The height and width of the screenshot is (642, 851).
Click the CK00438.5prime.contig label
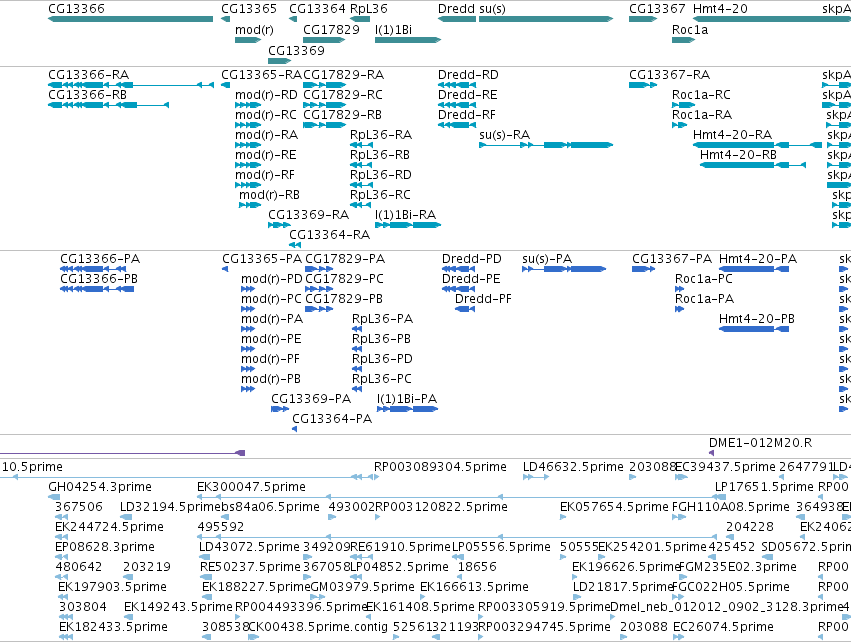(318, 626)
